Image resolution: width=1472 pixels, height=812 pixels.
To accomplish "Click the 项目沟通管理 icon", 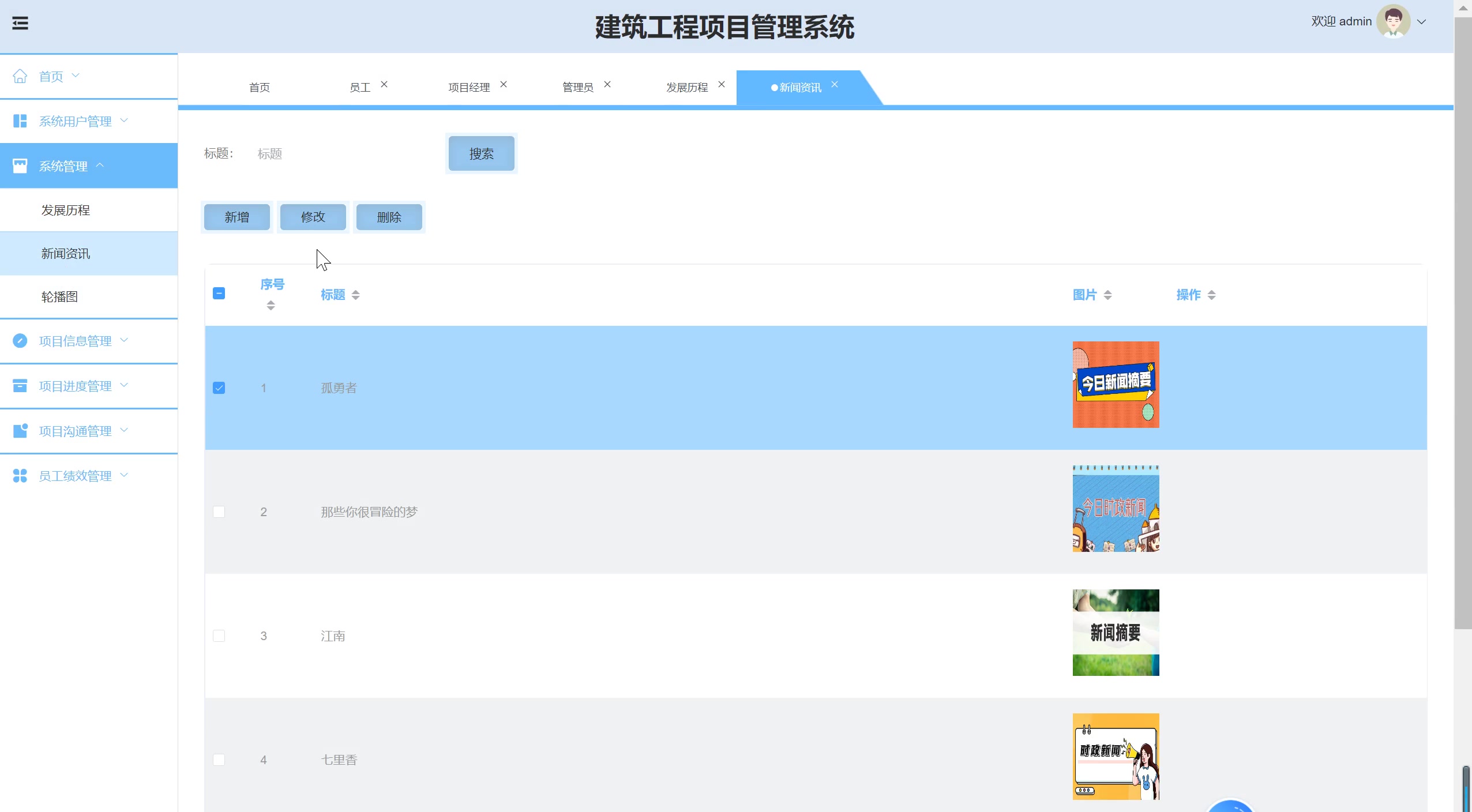I will [21, 431].
